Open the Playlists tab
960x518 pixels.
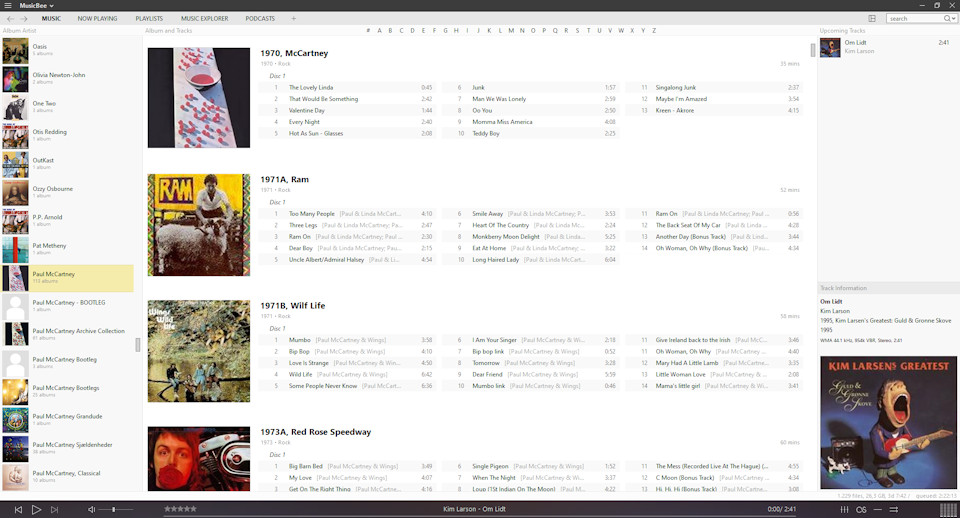[x=149, y=19]
